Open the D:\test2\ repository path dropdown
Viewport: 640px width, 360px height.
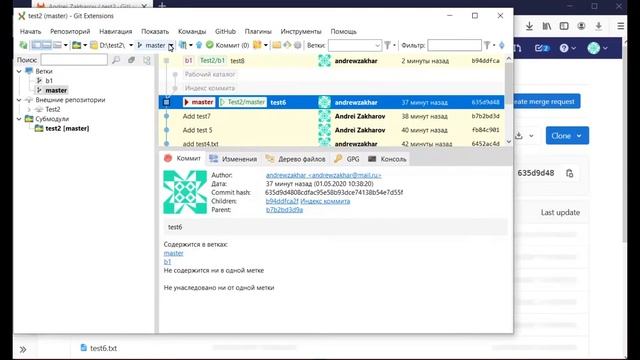point(131,45)
